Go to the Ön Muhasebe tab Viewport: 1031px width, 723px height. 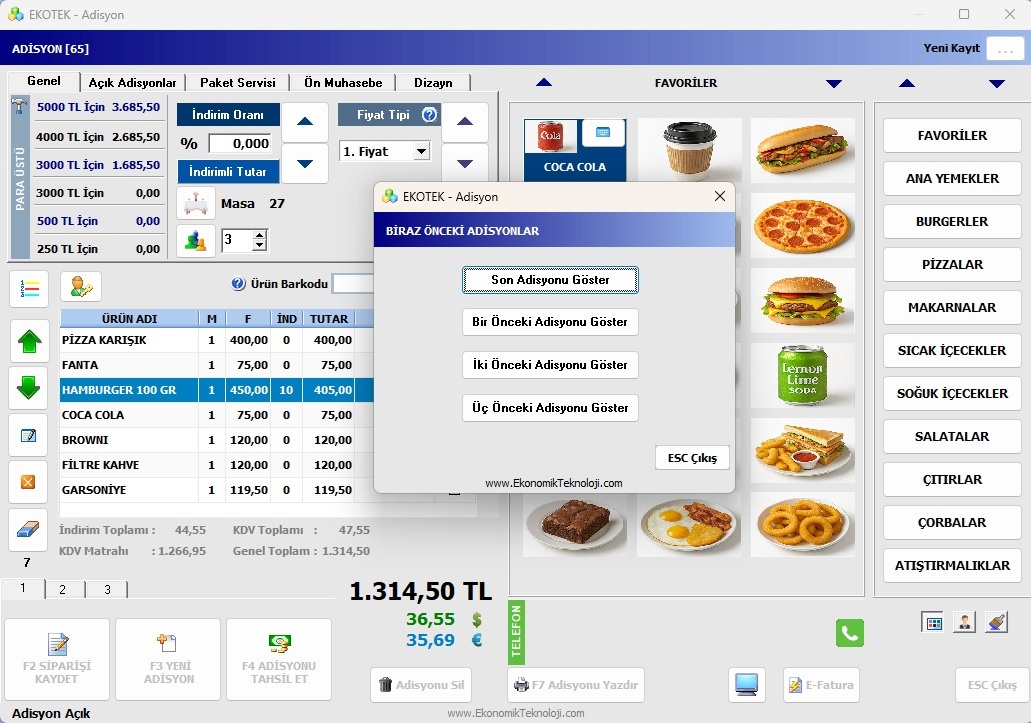click(x=343, y=83)
